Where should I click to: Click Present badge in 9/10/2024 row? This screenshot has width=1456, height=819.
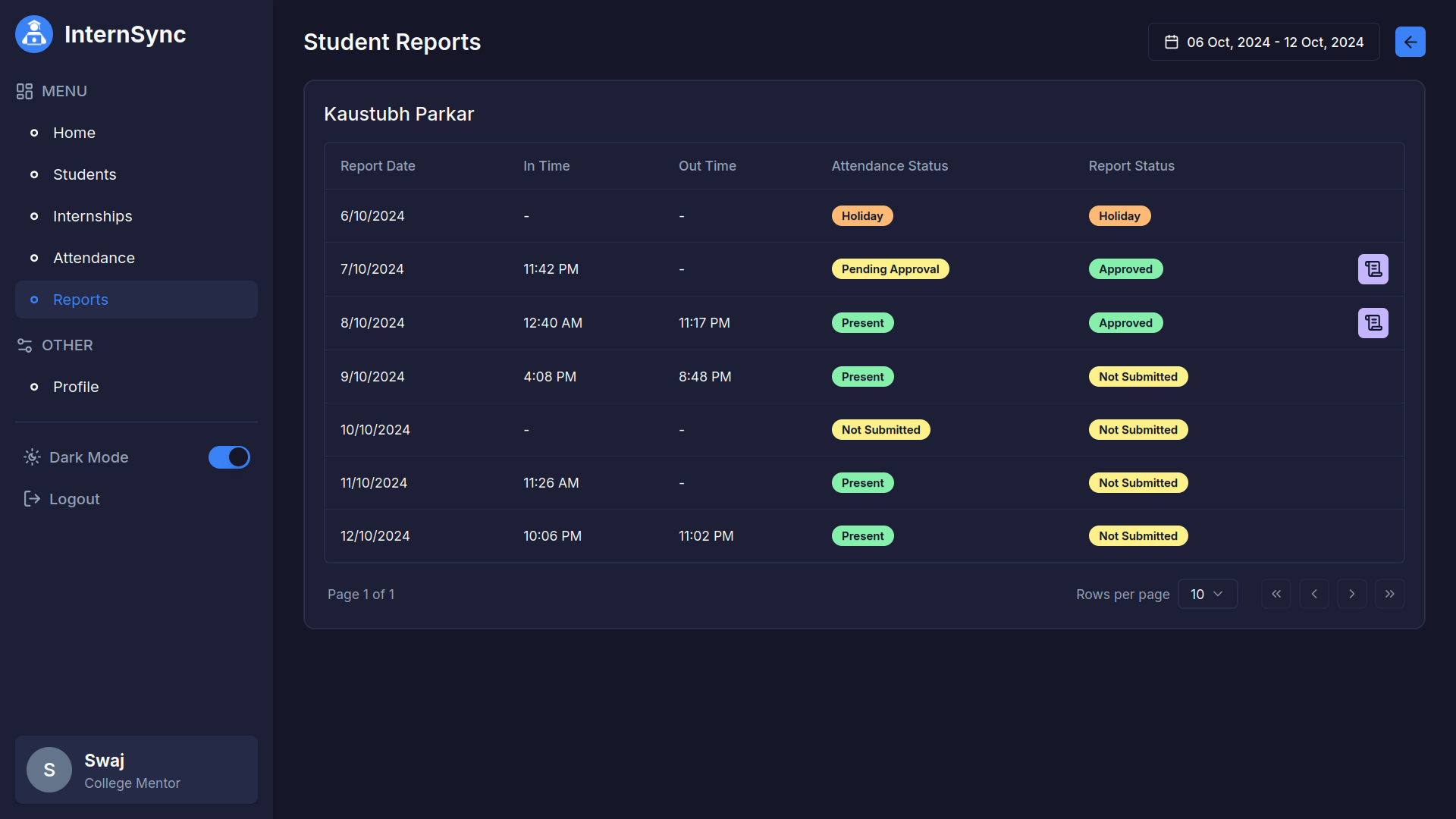click(862, 377)
